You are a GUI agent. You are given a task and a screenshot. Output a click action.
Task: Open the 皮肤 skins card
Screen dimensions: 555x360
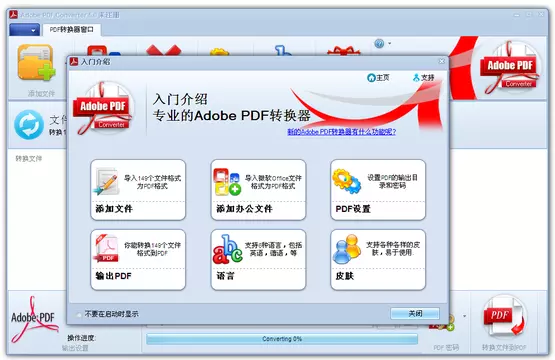click(378, 260)
